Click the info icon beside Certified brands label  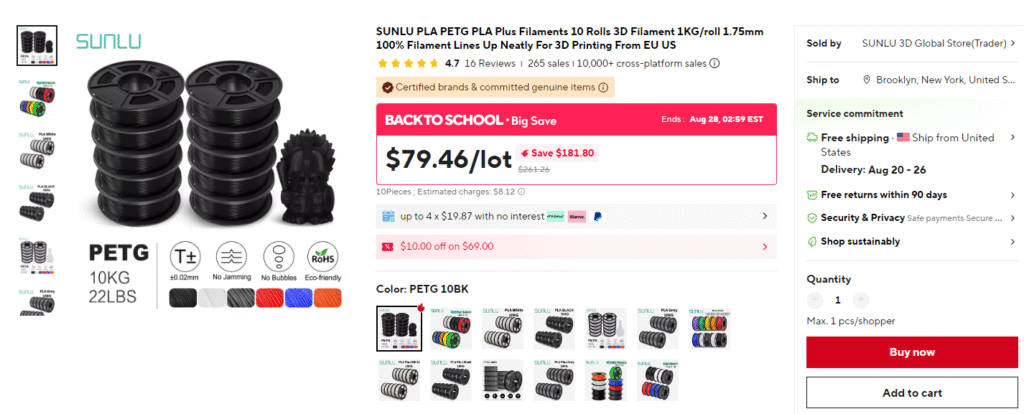click(603, 88)
